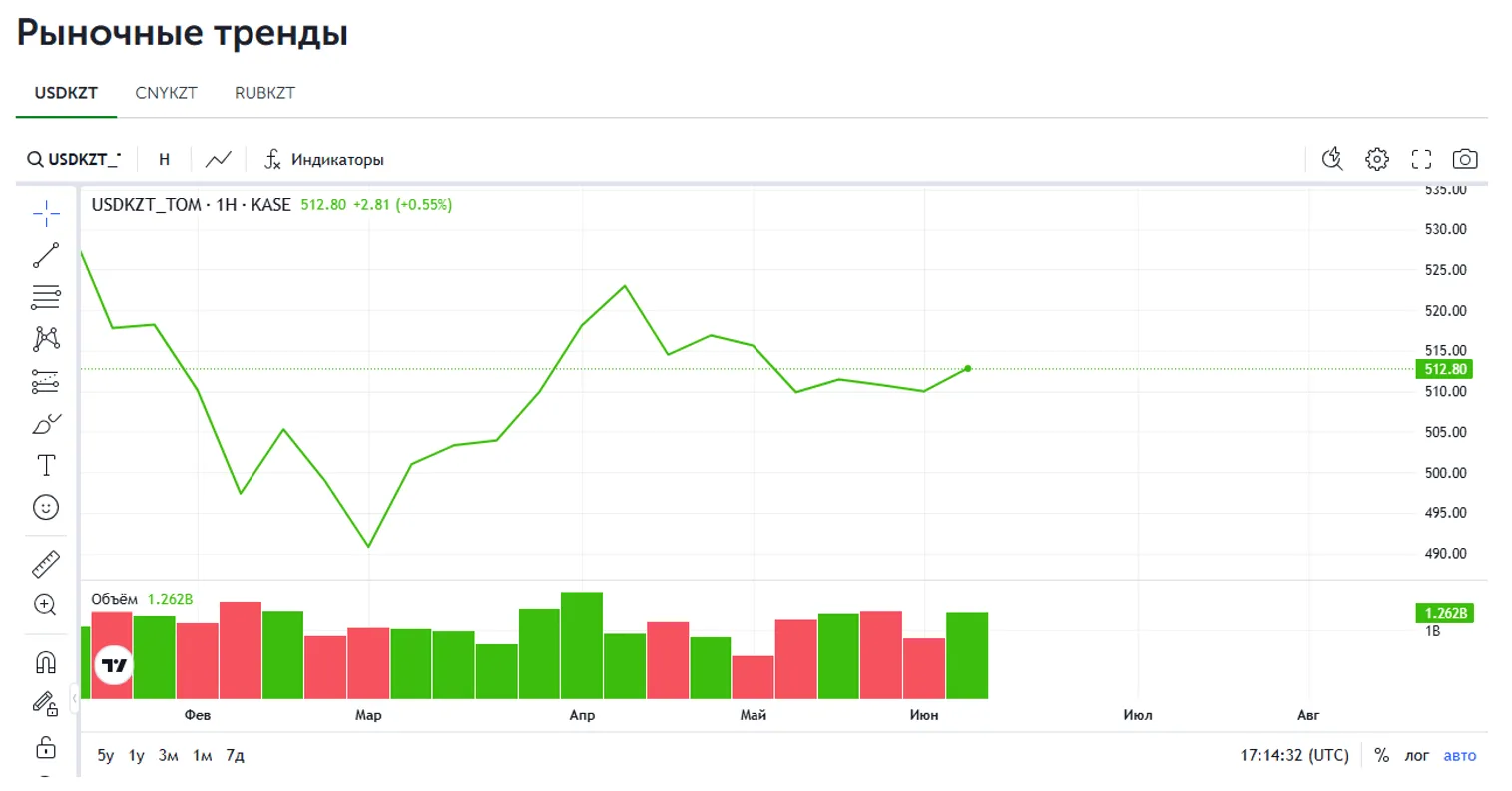Open the H timeframe interval dropdown
Screen dimensions: 1512x791
tap(165, 159)
